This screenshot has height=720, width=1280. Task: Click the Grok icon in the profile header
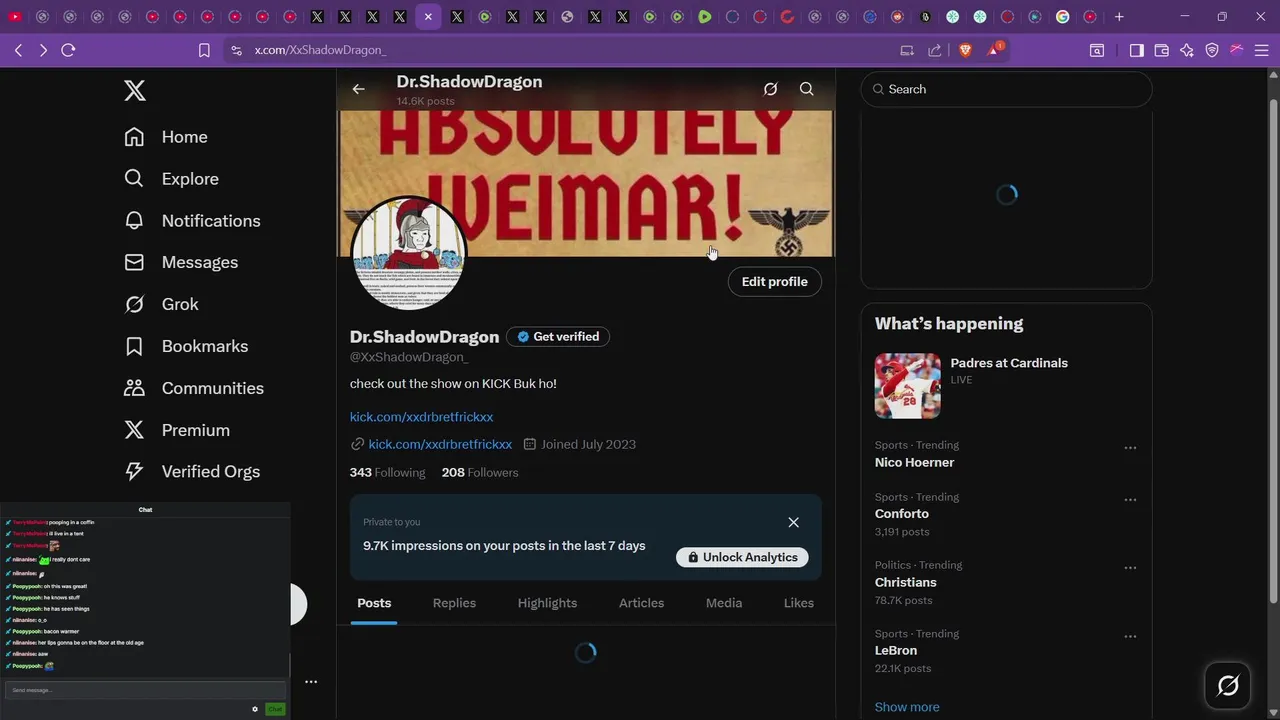(770, 89)
